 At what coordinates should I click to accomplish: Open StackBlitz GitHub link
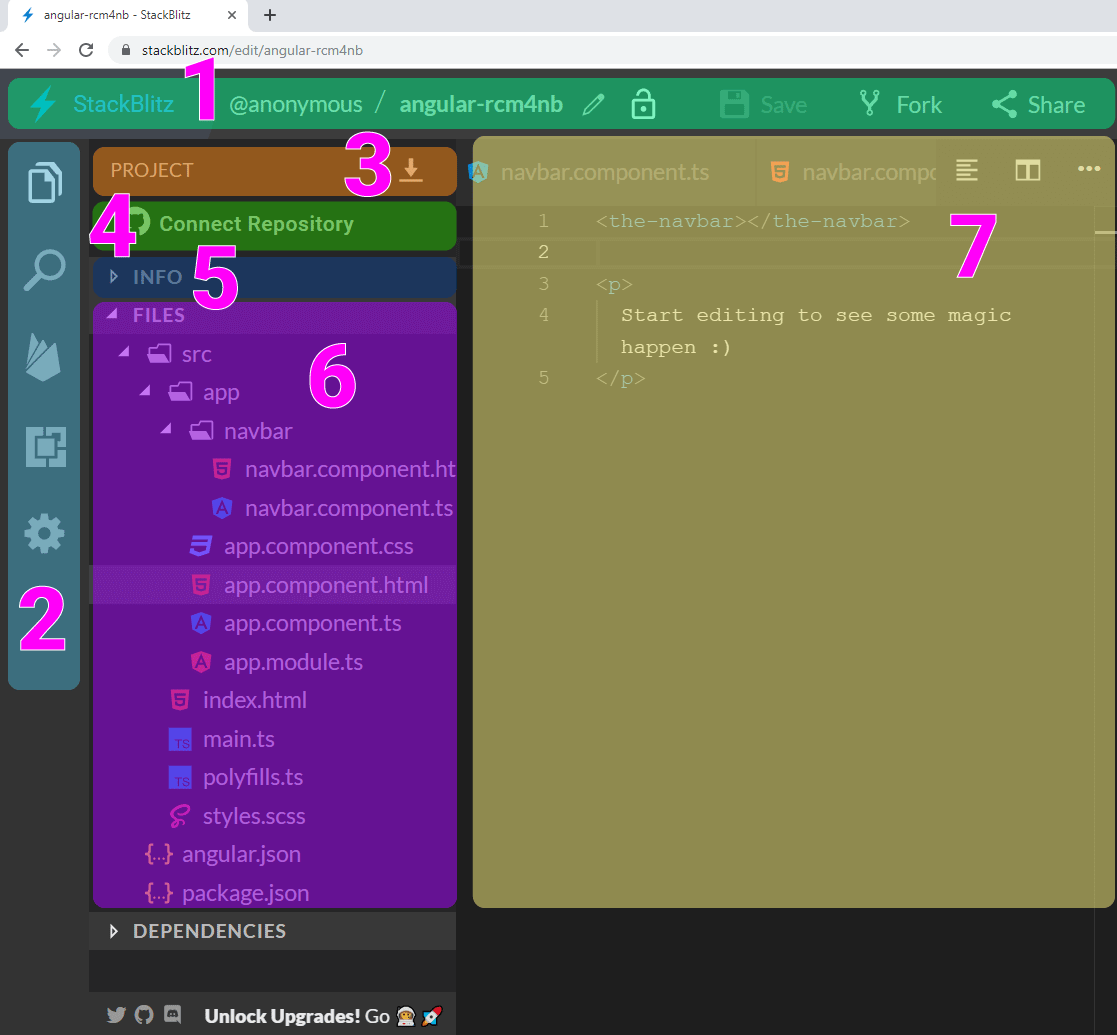tap(144, 1015)
